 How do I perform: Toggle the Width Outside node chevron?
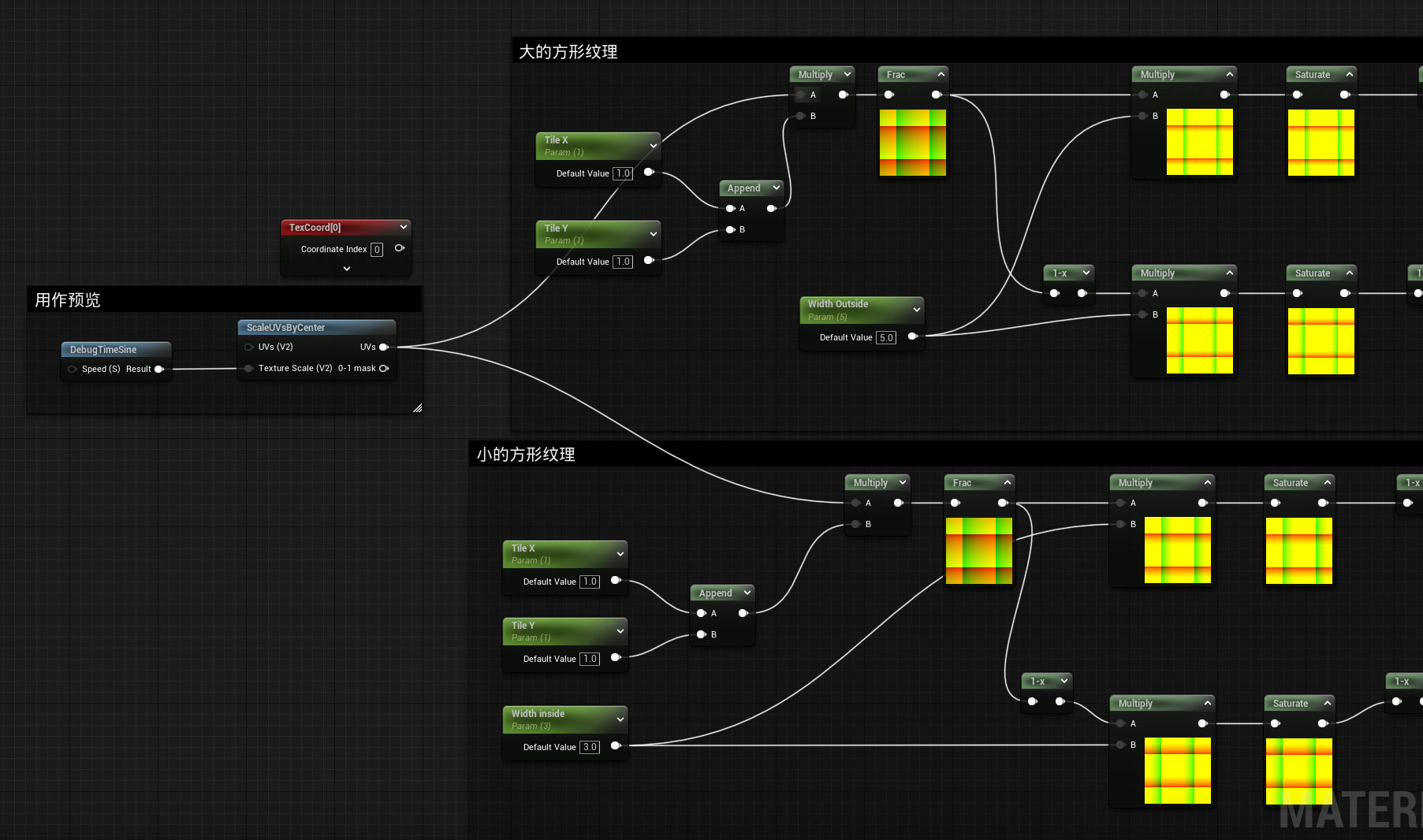(917, 310)
